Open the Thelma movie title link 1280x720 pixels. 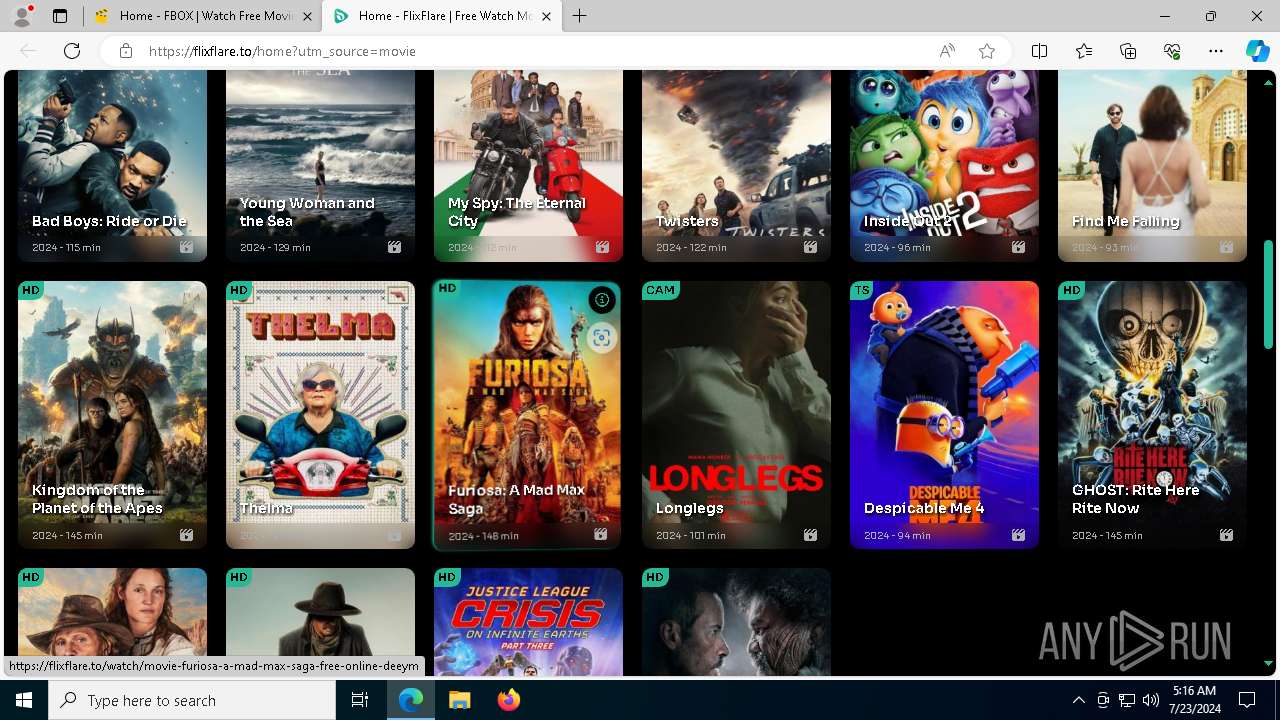click(x=266, y=508)
